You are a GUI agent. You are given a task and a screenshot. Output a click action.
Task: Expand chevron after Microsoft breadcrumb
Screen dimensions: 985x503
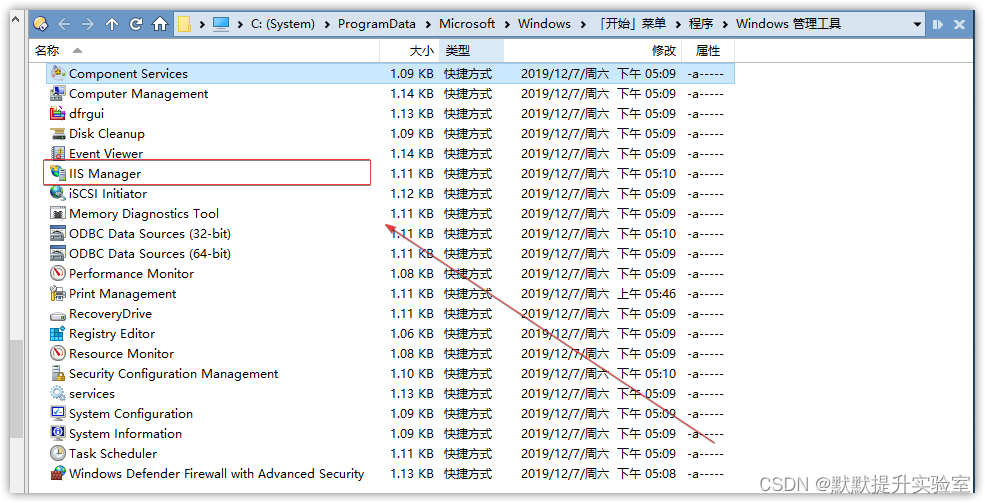coord(507,24)
